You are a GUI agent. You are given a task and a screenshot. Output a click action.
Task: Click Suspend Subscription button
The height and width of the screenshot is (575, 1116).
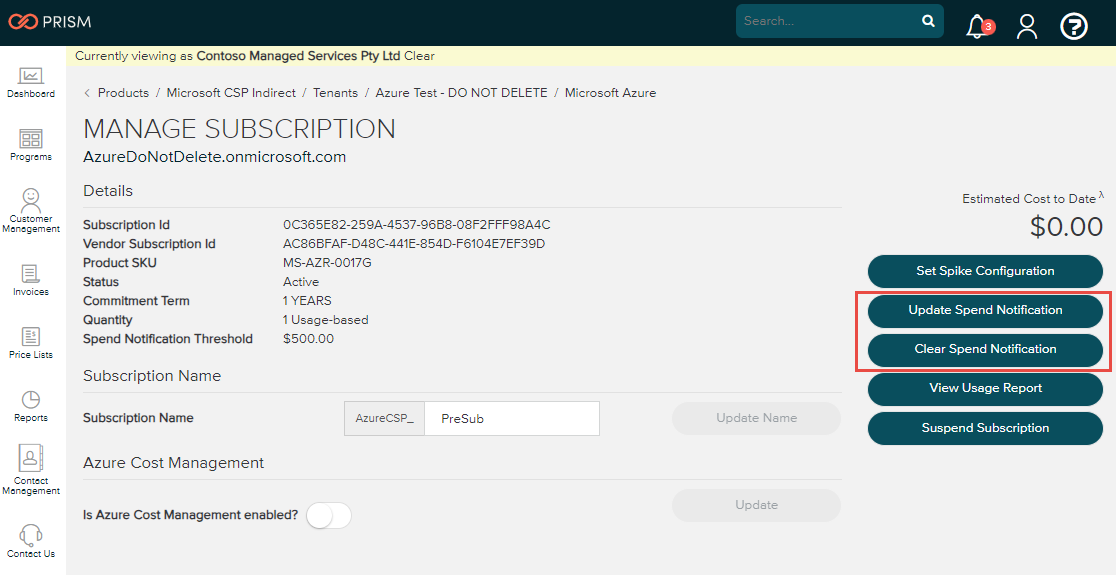click(x=985, y=428)
